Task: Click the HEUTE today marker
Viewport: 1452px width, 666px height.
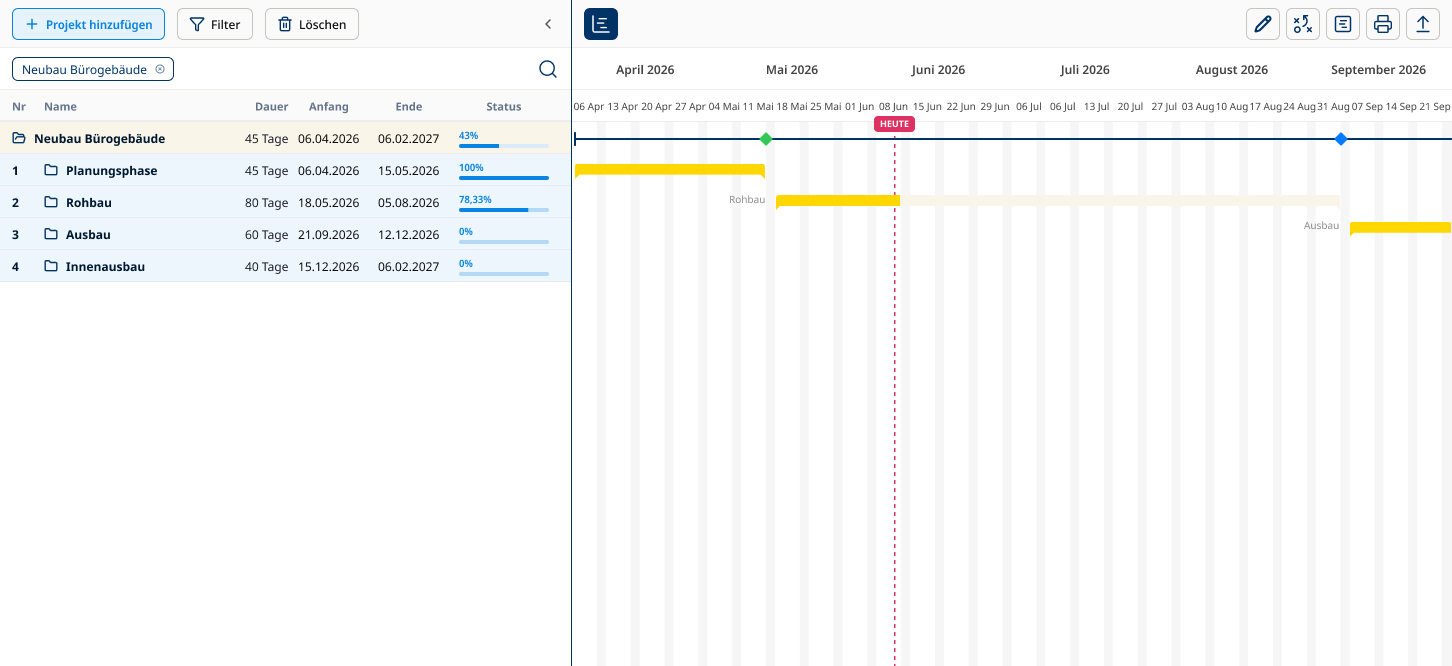Action: click(894, 124)
